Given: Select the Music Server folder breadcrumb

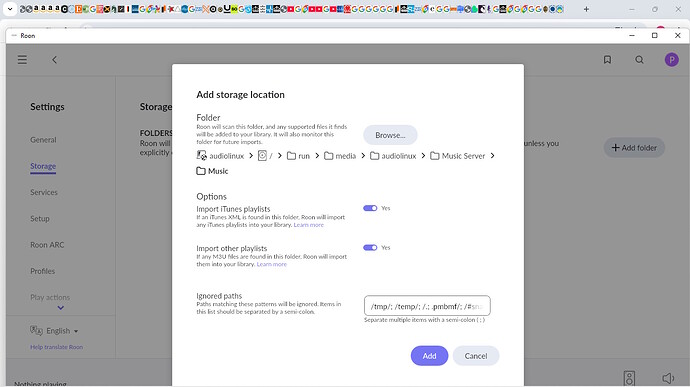Looking at the screenshot, I should (458, 156).
